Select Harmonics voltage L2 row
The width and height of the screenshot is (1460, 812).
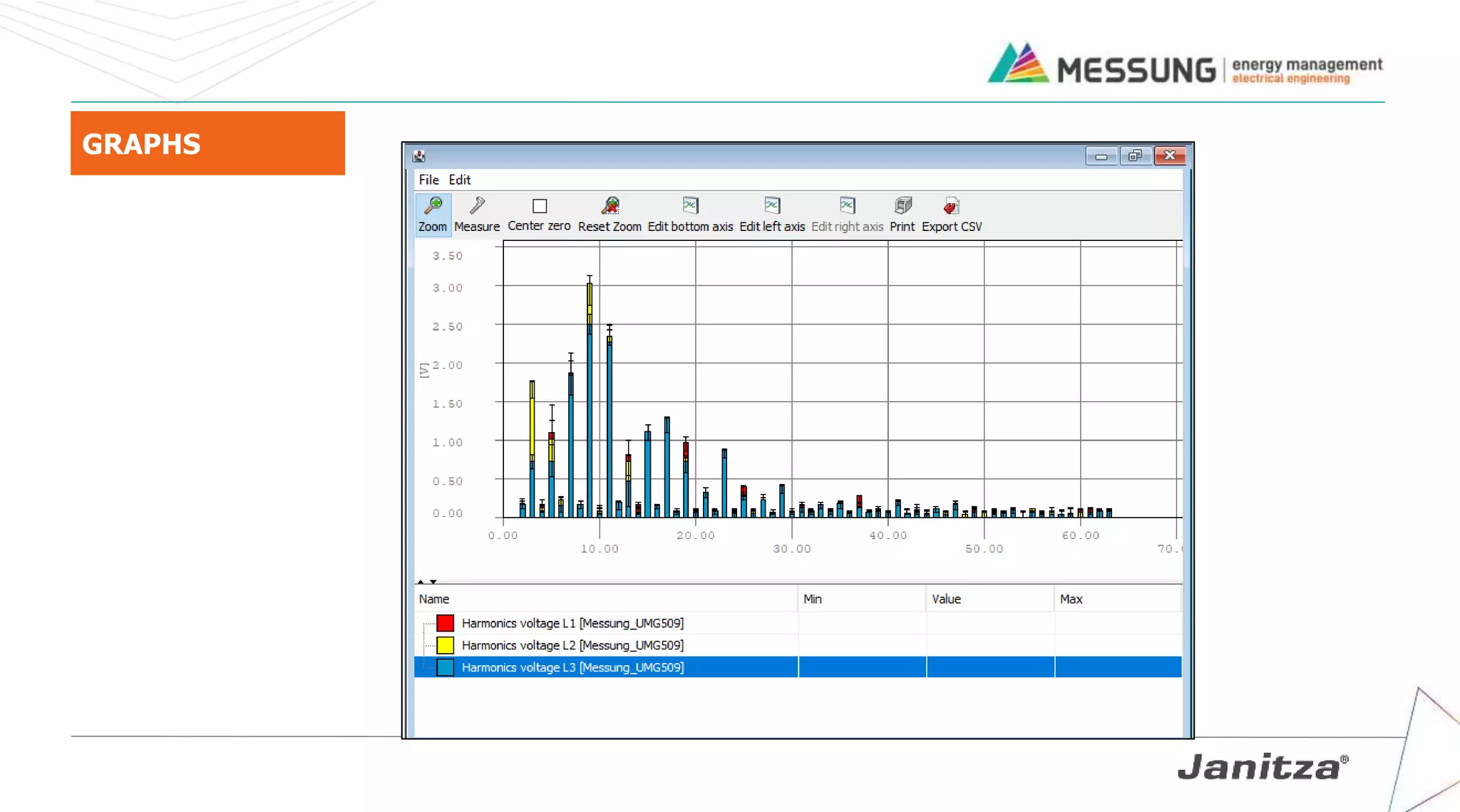point(572,645)
